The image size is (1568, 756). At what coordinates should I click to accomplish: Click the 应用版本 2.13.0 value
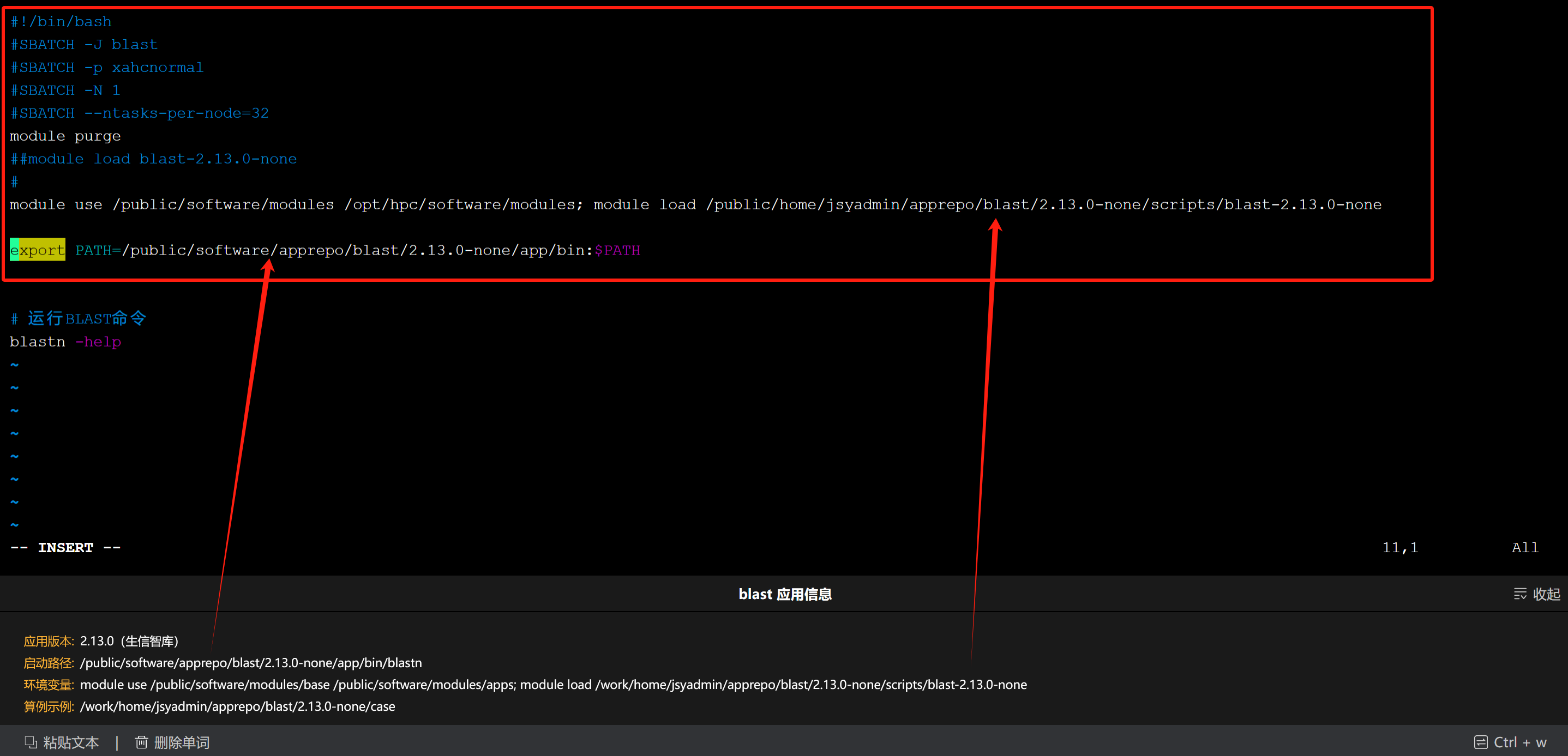click(97, 640)
